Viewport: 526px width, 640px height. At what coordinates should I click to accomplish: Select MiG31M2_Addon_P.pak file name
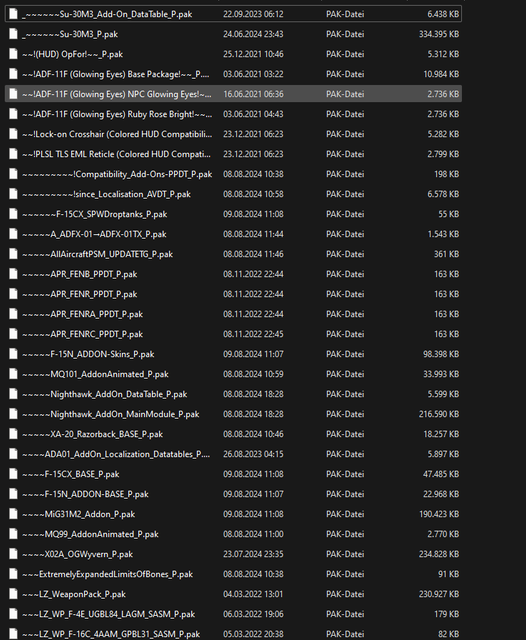click(x=78, y=514)
